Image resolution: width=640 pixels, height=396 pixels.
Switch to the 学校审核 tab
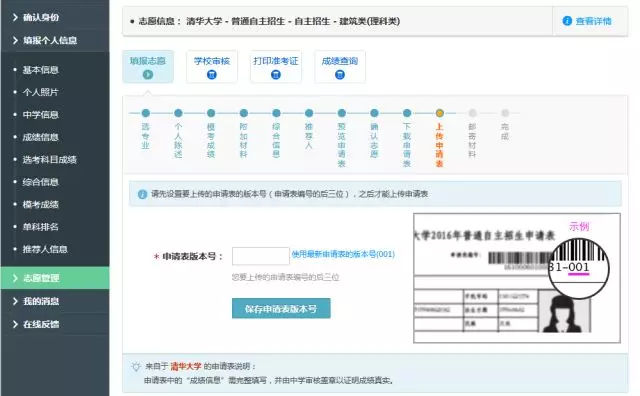point(212,67)
